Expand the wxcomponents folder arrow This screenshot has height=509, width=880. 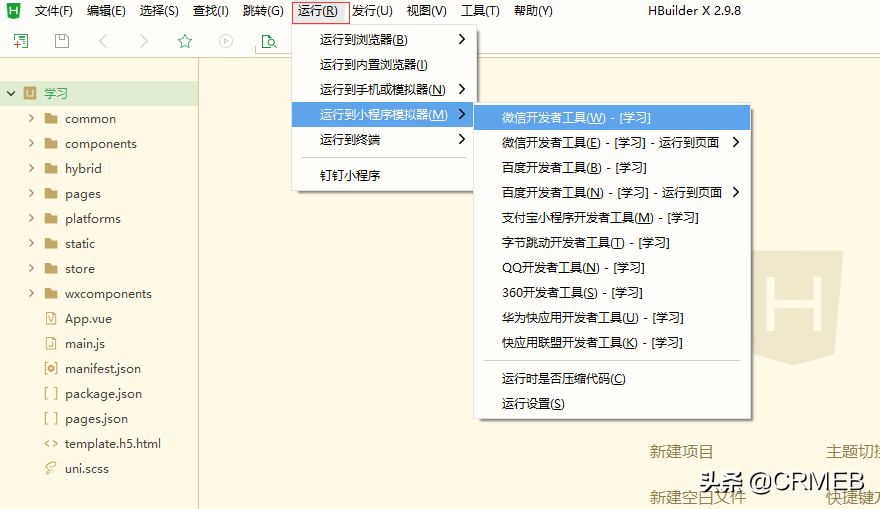[x=31, y=293]
